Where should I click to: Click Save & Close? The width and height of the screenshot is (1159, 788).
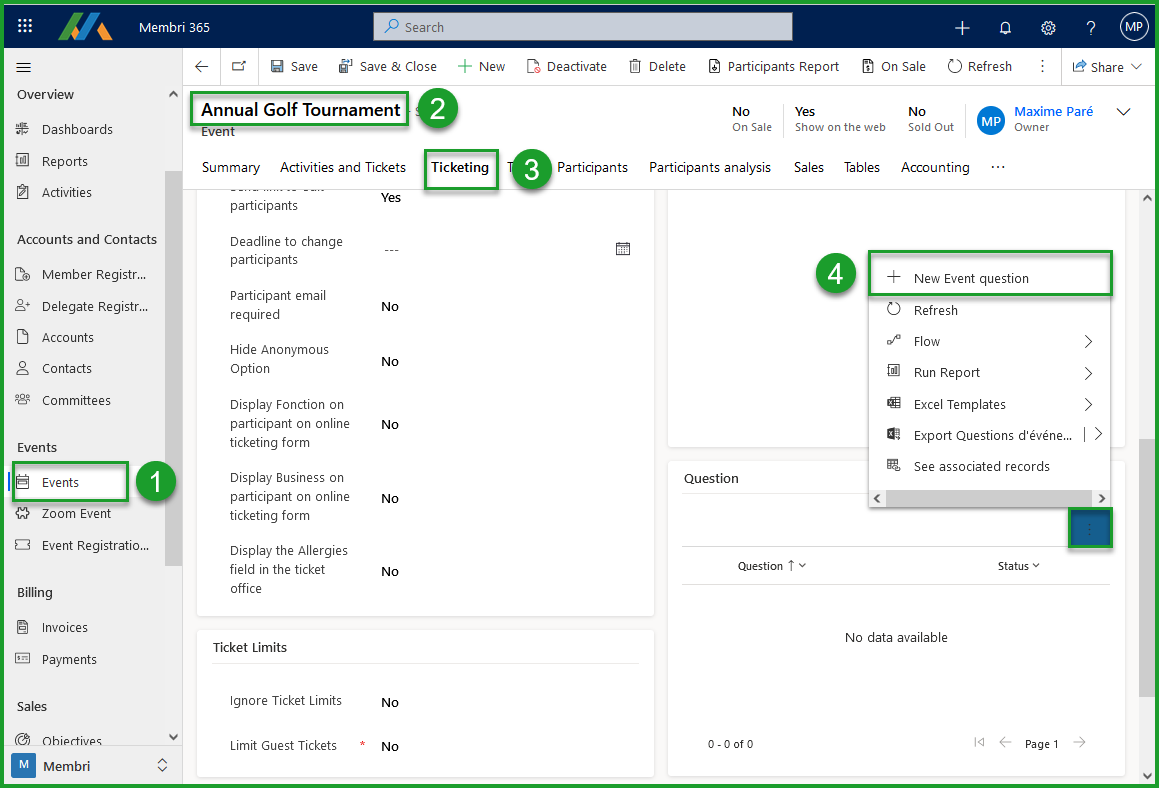point(388,66)
